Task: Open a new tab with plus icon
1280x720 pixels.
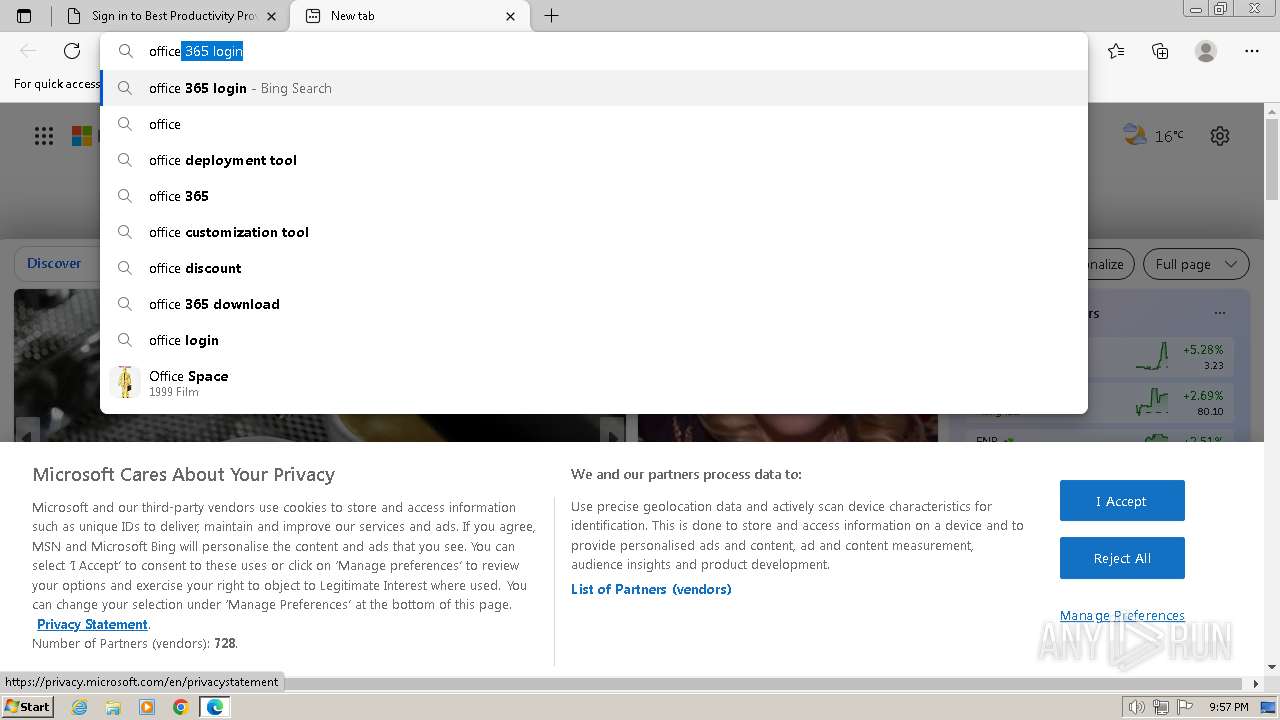Action: (551, 16)
